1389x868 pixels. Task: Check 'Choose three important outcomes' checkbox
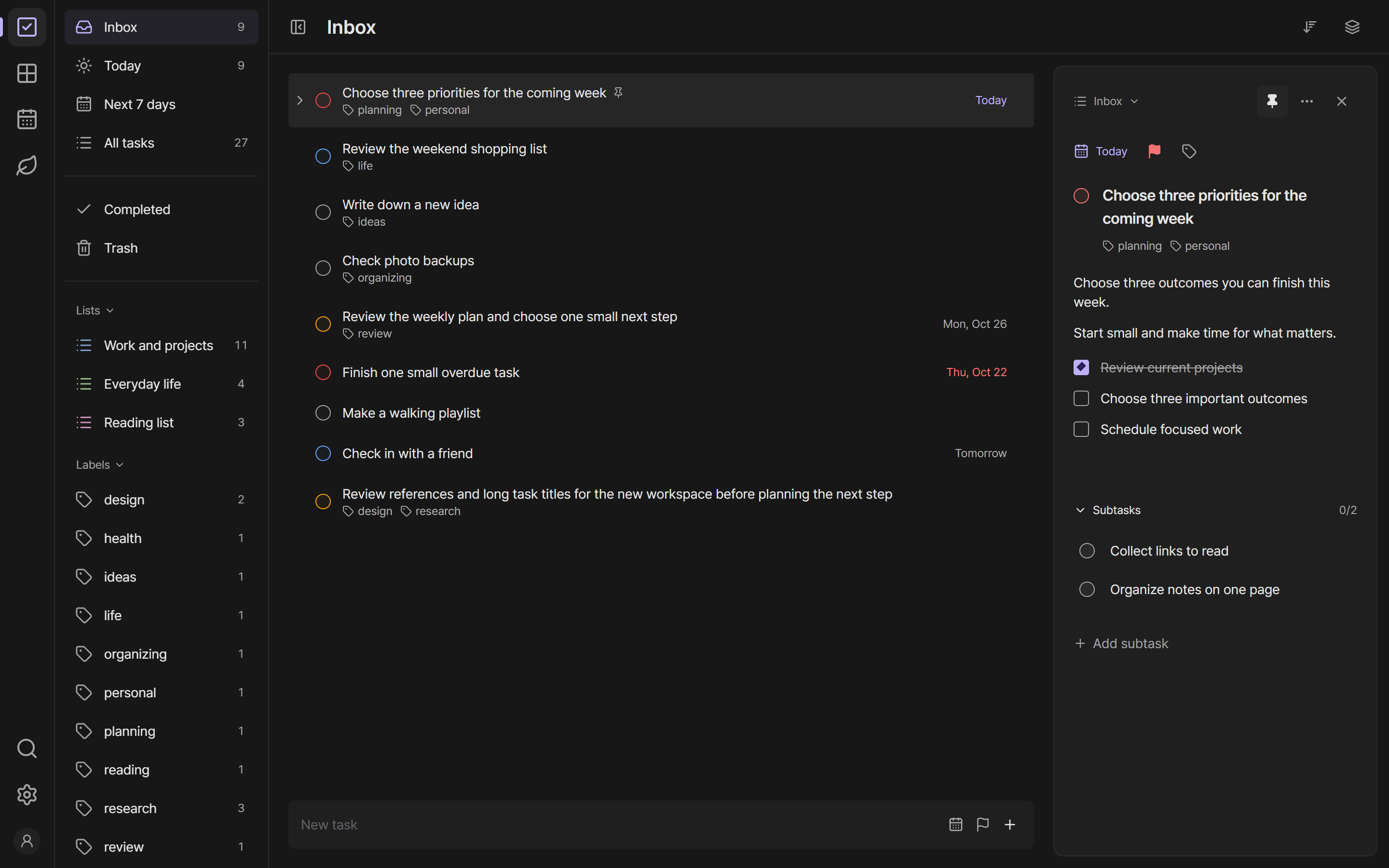click(1081, 398)
